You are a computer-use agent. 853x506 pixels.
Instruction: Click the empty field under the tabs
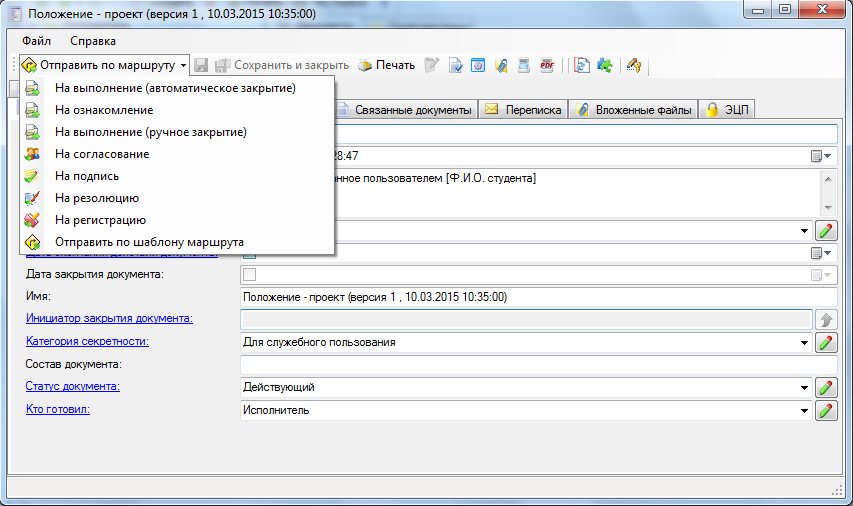click(x=585, y=134)
